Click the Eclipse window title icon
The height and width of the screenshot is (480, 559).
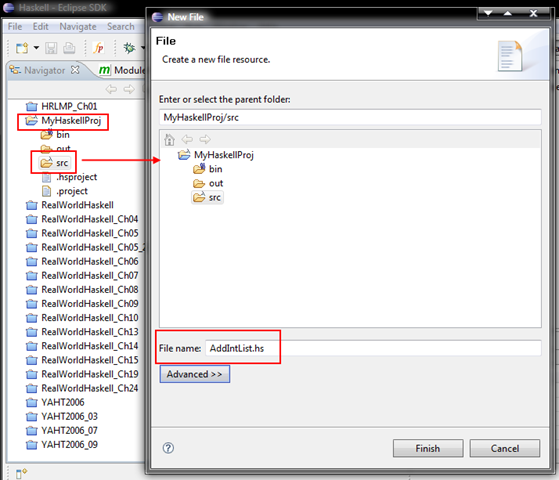pyautogui.click(x=9, y=7)
